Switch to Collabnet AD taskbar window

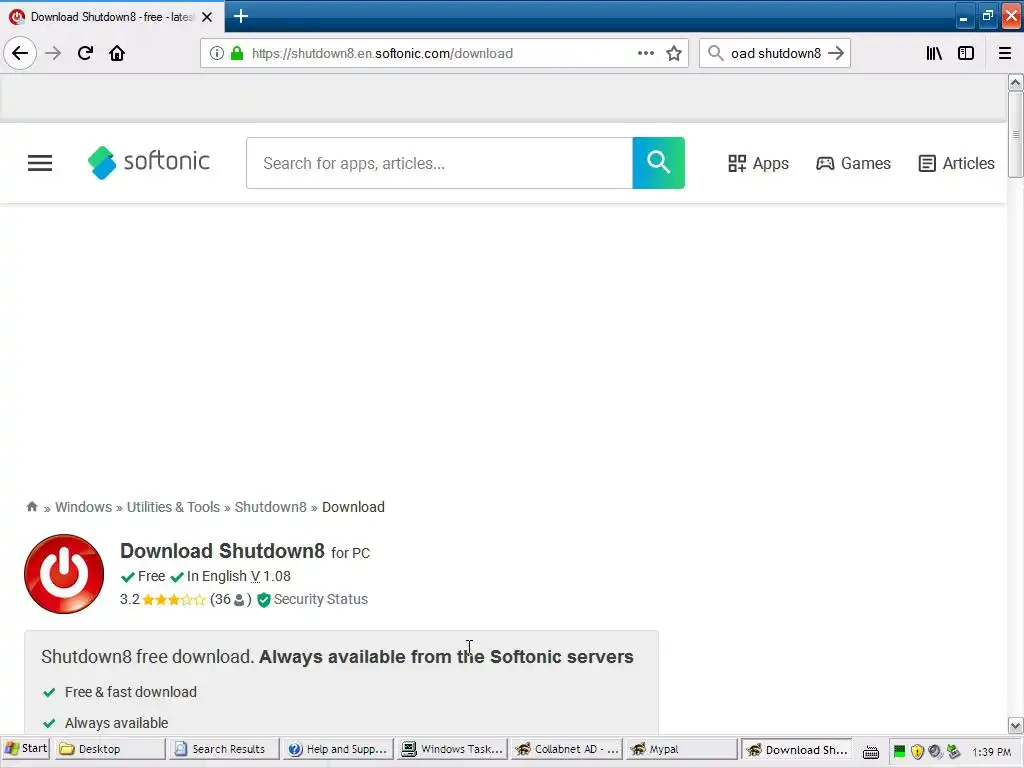pos(567,749)
